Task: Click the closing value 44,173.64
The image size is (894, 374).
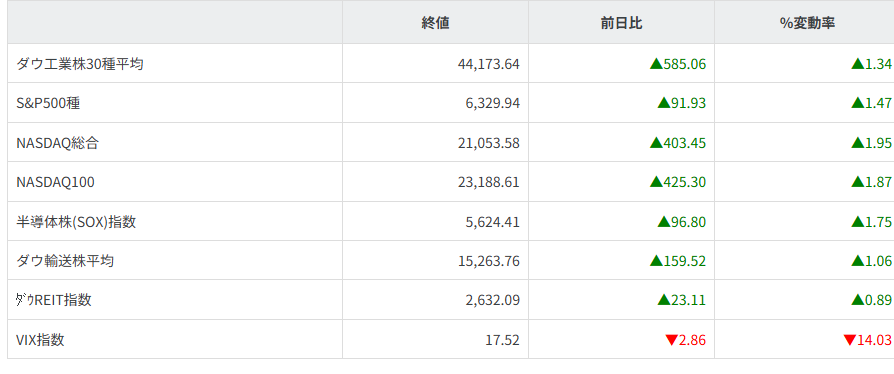Action: click(x=489, y=64)
